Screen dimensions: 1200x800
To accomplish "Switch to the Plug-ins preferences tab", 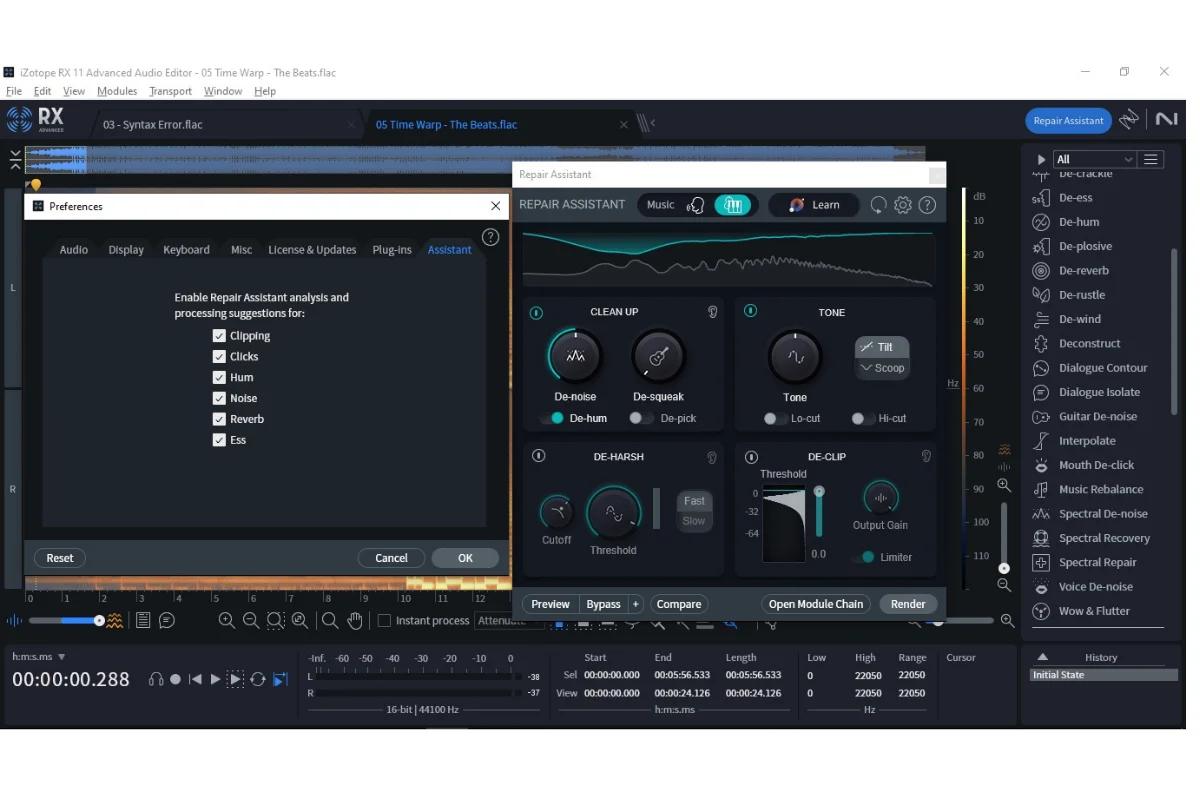I will pos(392,250).
